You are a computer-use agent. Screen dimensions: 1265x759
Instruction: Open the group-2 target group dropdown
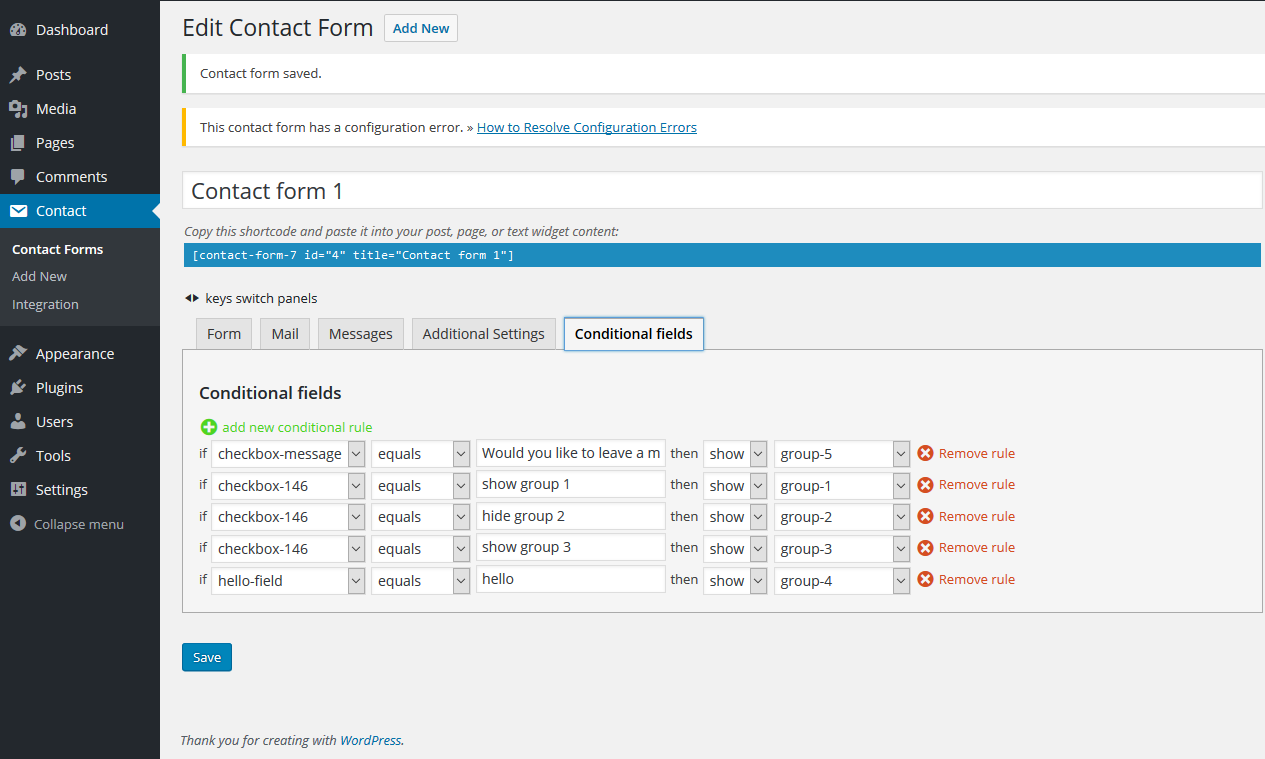(842, 517)
